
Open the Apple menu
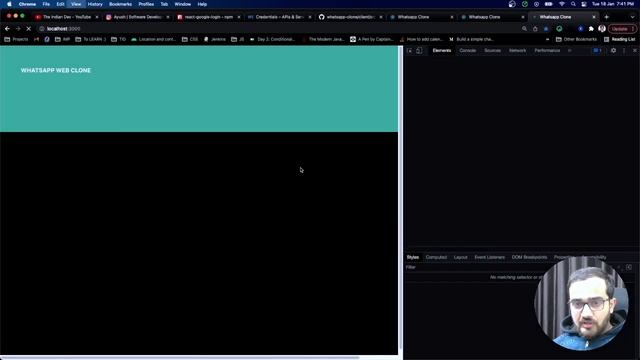pos(9,4)
